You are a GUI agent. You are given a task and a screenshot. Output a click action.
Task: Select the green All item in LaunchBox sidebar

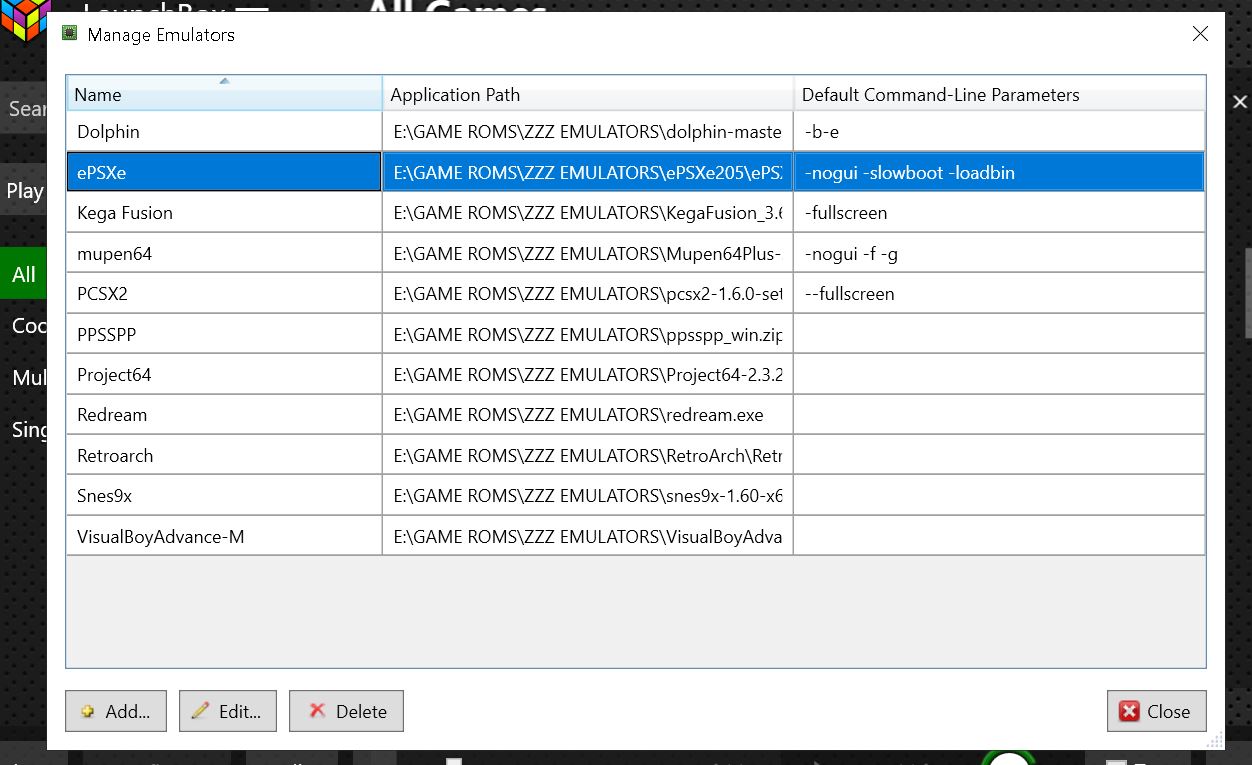point(23,274)
